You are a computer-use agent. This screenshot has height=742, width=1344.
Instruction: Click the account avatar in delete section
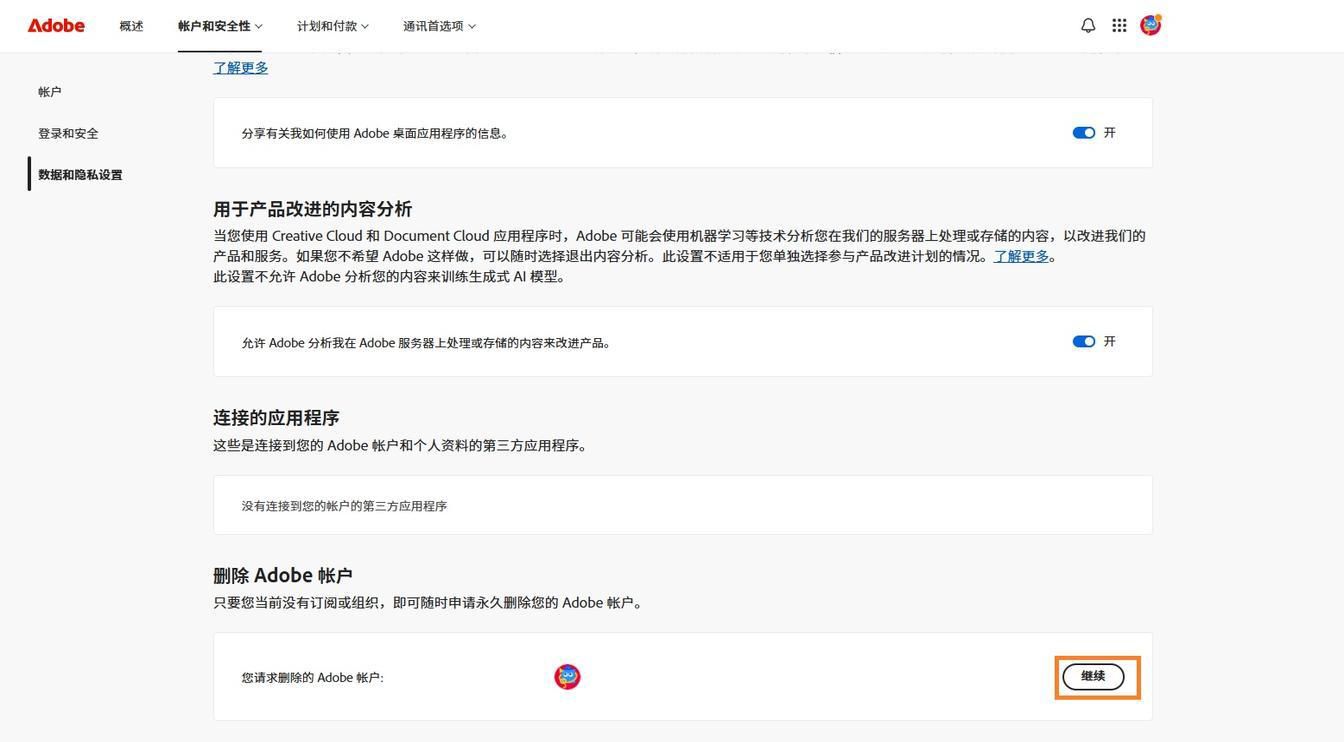coord(567,677)
